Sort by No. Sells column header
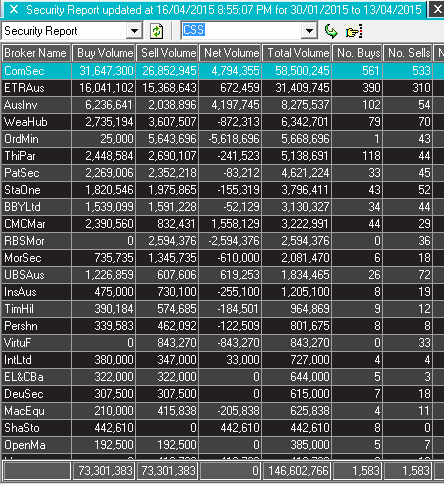The image size is (444, 484). pos(408,53)
